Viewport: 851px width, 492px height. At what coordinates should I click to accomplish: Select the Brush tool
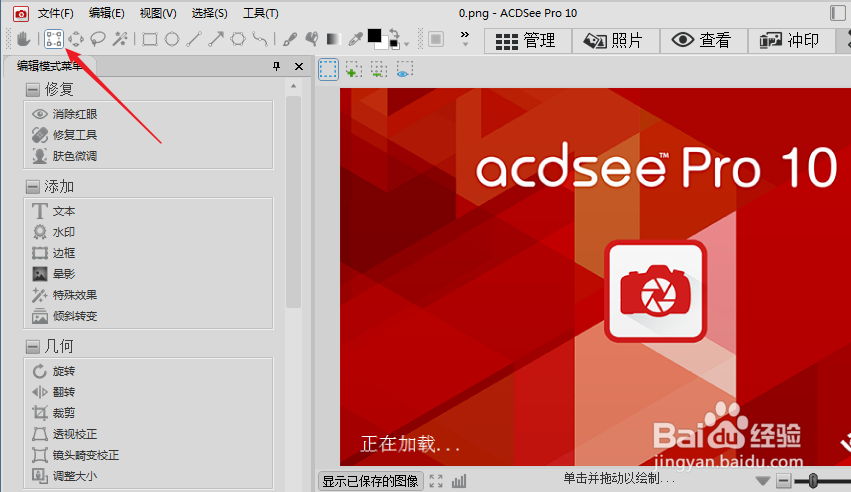coord(290,39)
